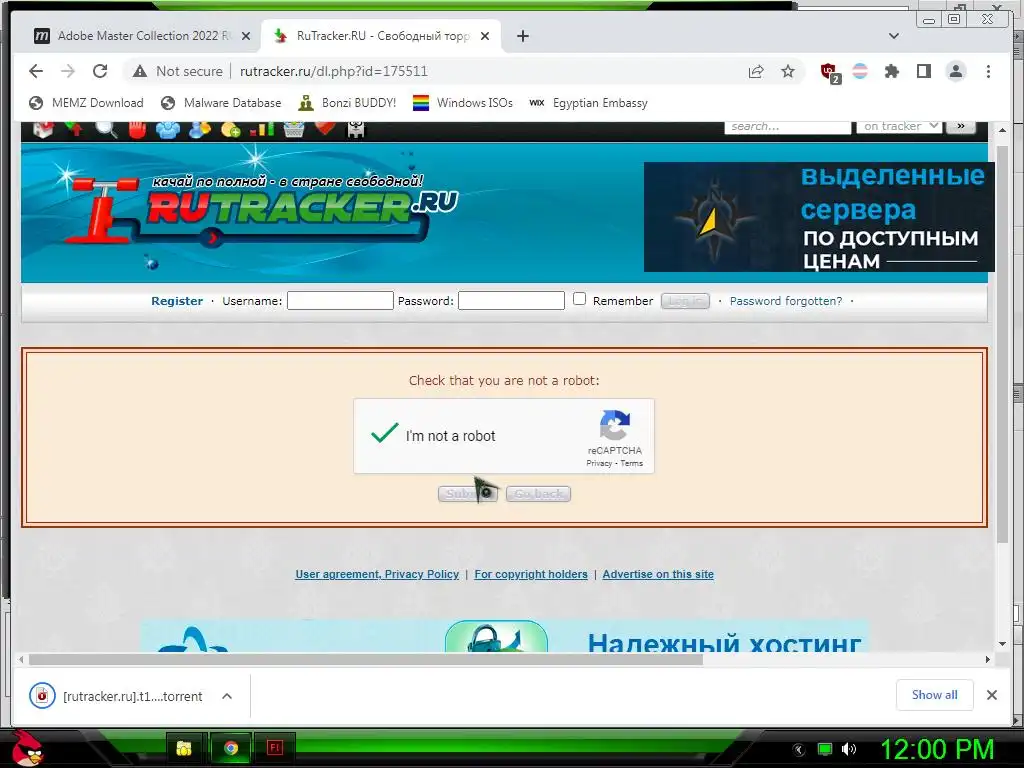
Task: Click the single user with orange icon
Action: (x=200, y=129)
